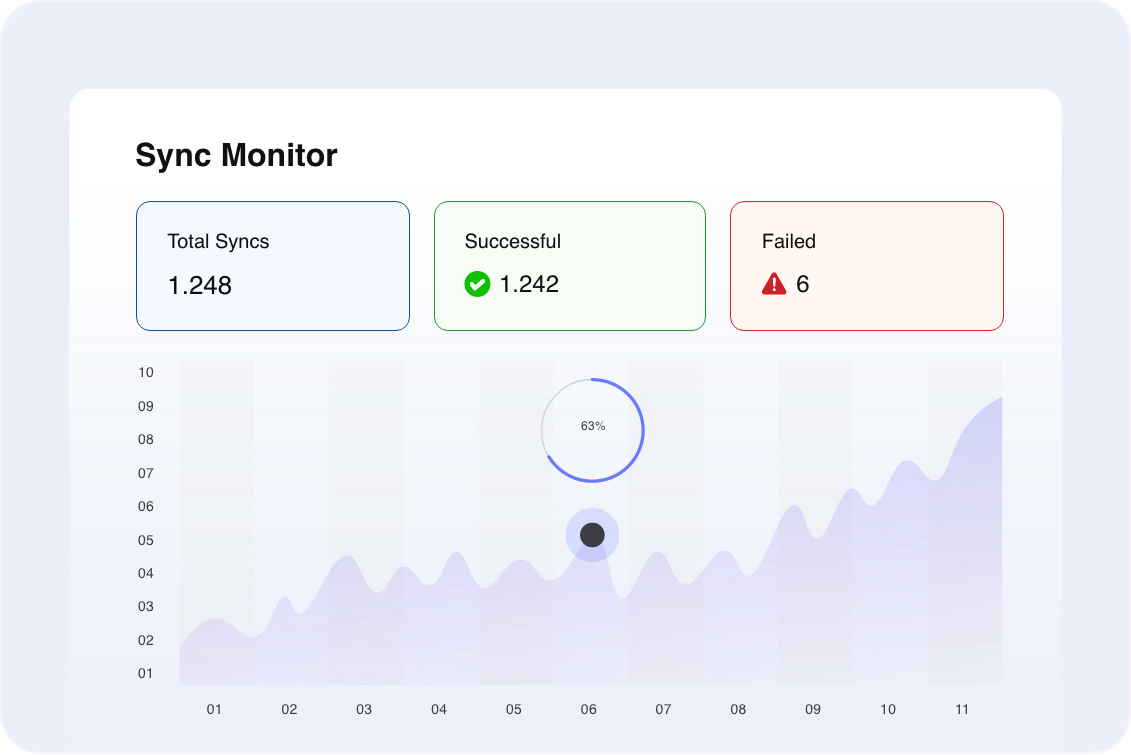Viewport: 1131px width, 755px height.
Task: Select the dark data point marker
Action: pos(592,535)
